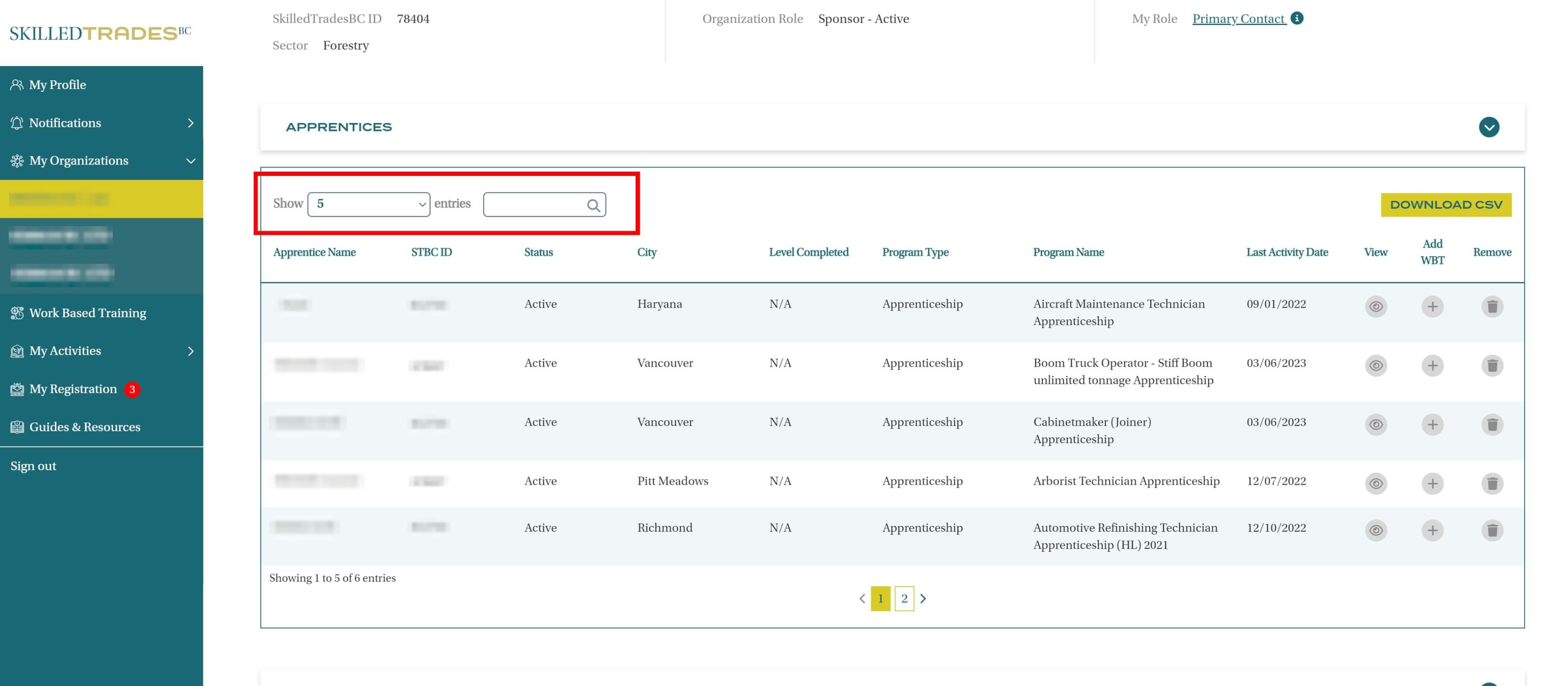Collapse the Apprentices section chevron

[x=1489, y=127]
